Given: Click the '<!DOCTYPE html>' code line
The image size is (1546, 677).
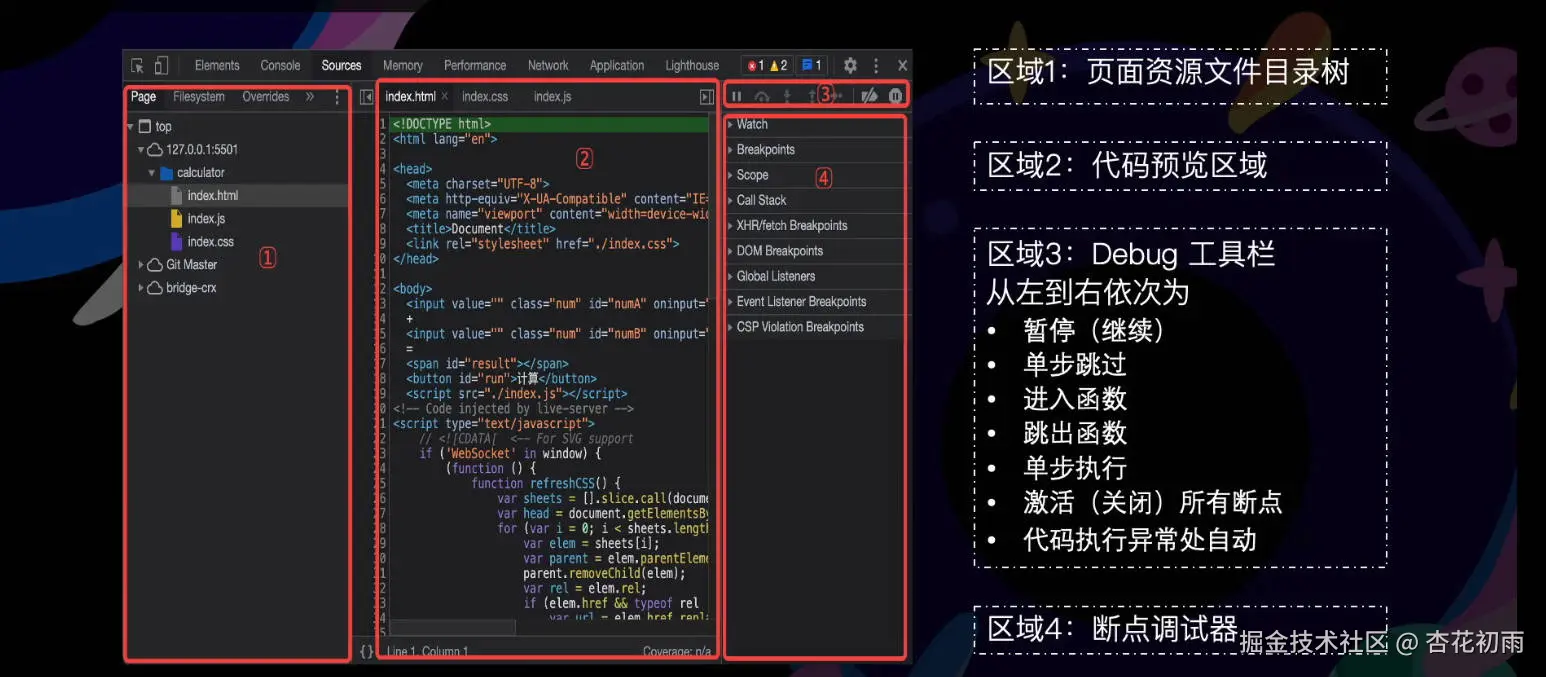Looking at the screenshot, I should click(x=442, y=125).
